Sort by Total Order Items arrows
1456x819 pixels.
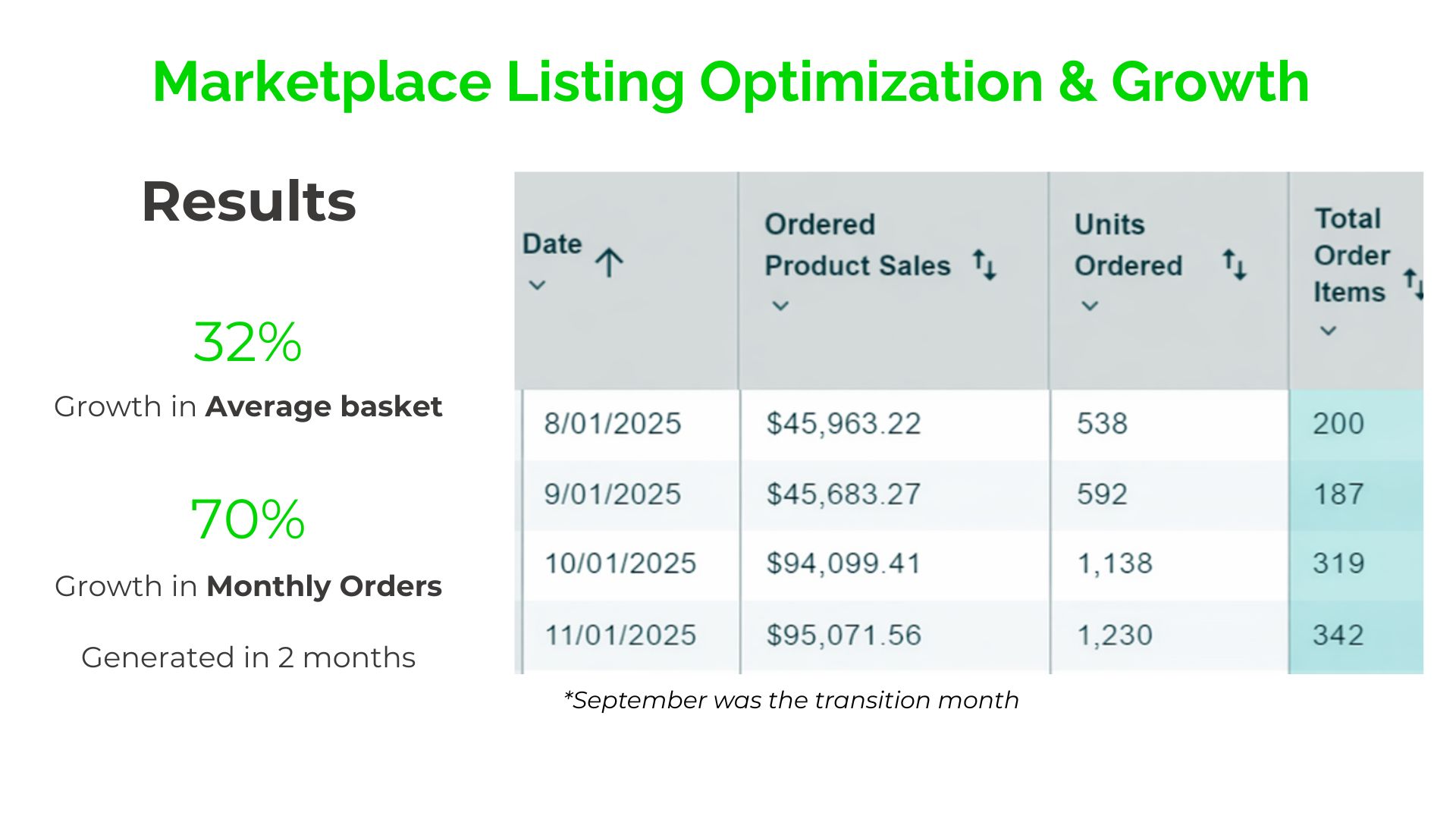1412,284
